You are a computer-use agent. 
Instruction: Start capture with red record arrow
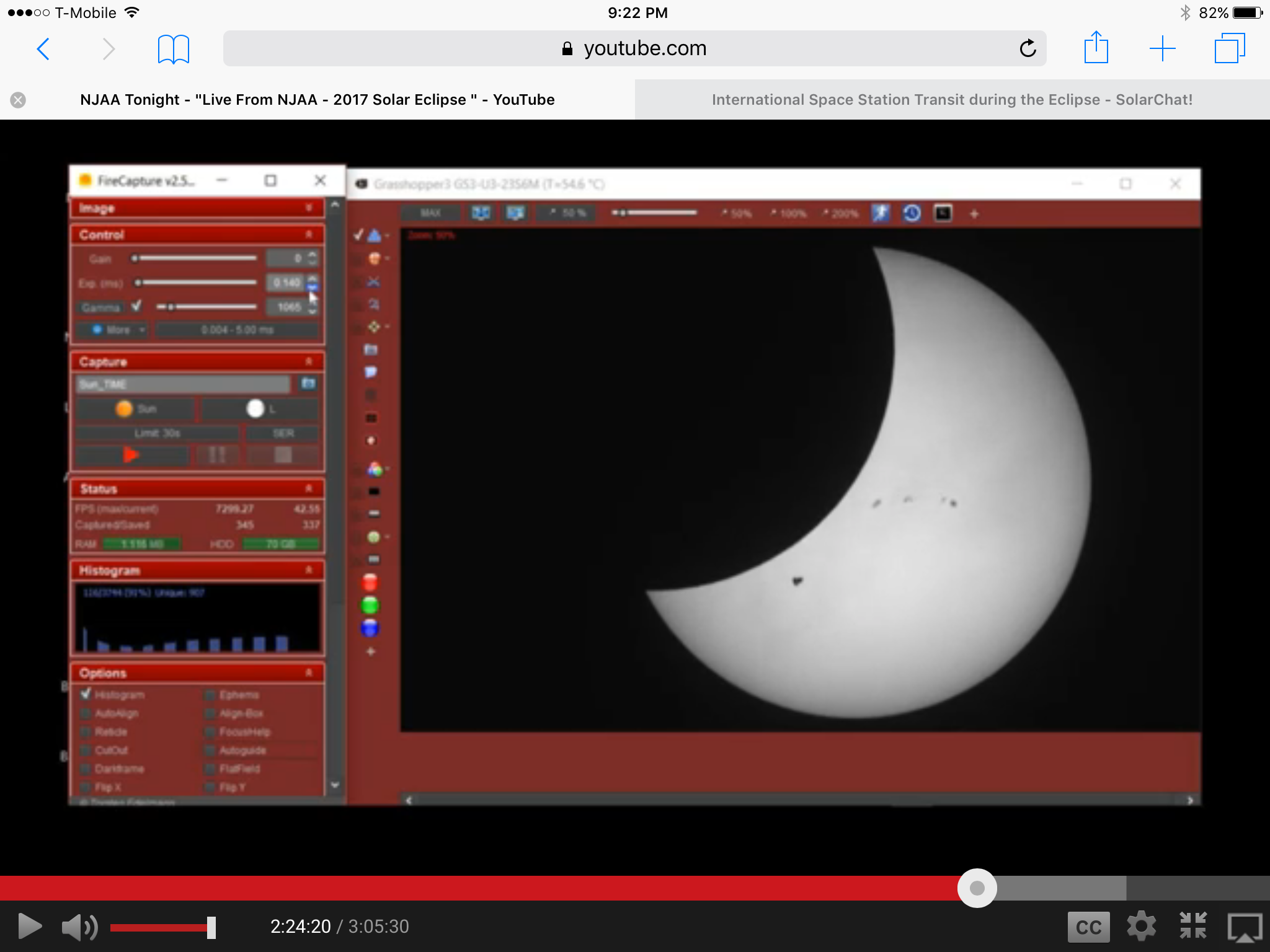[x=131, y=455]
